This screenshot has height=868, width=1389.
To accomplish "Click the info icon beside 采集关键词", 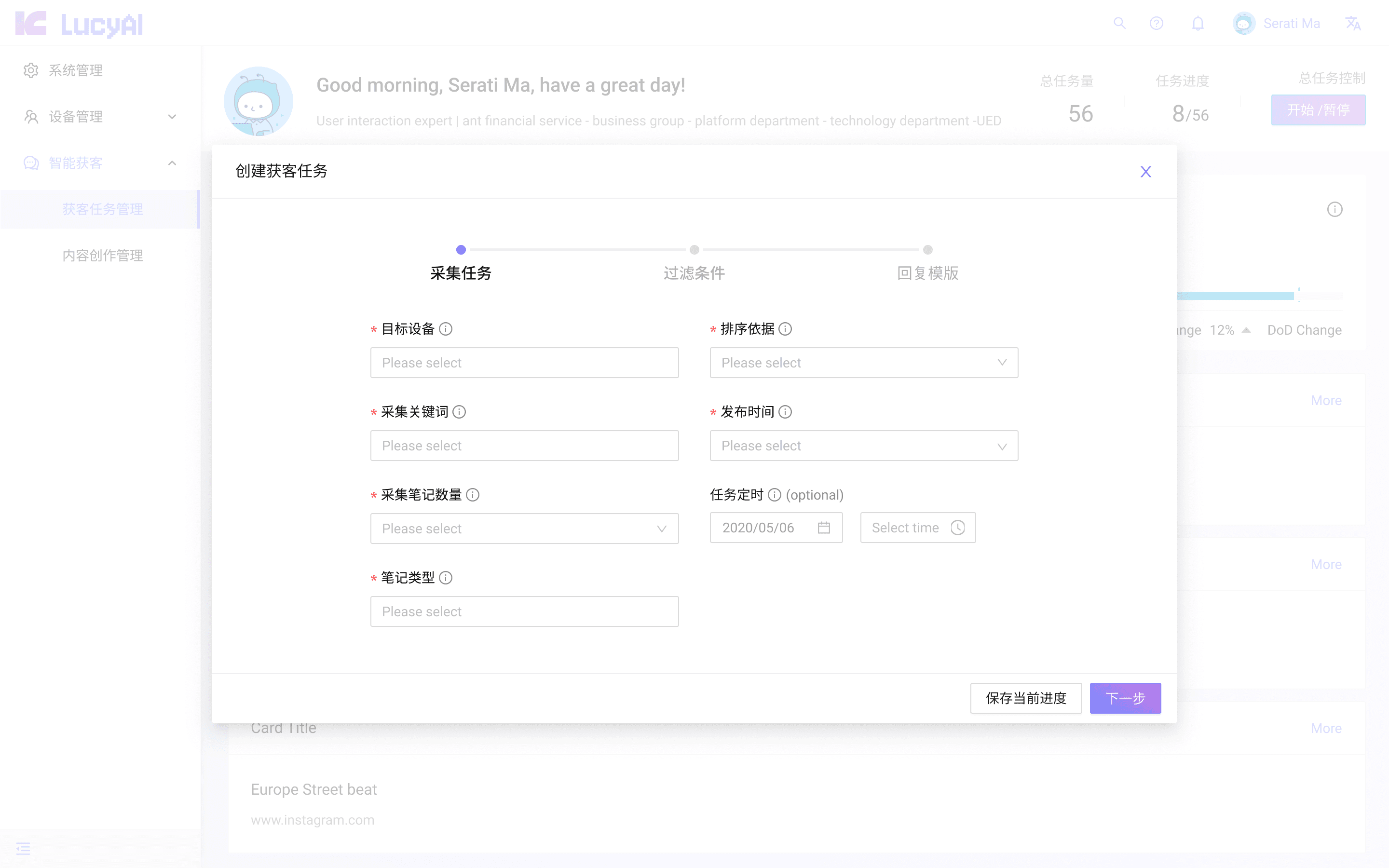I will point(459,412).
